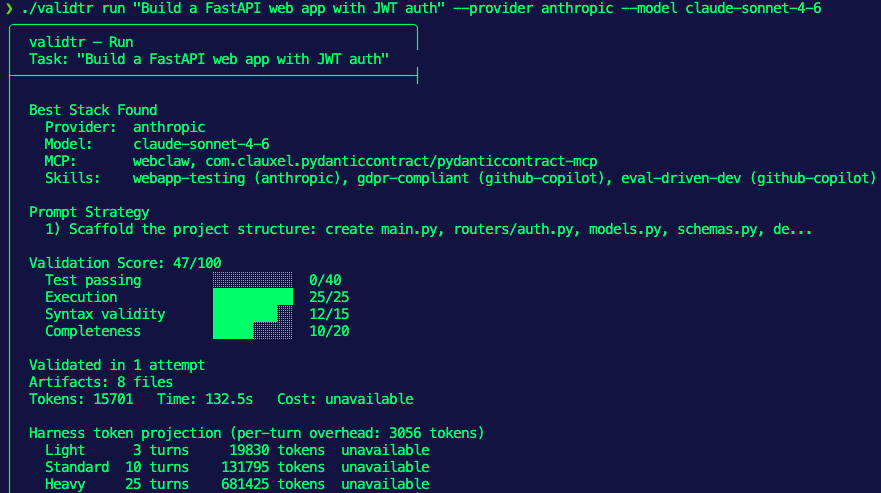881x493 pixels.
Task: Click 'Validation Score: 47/100' line
Action: coord(125,263)
